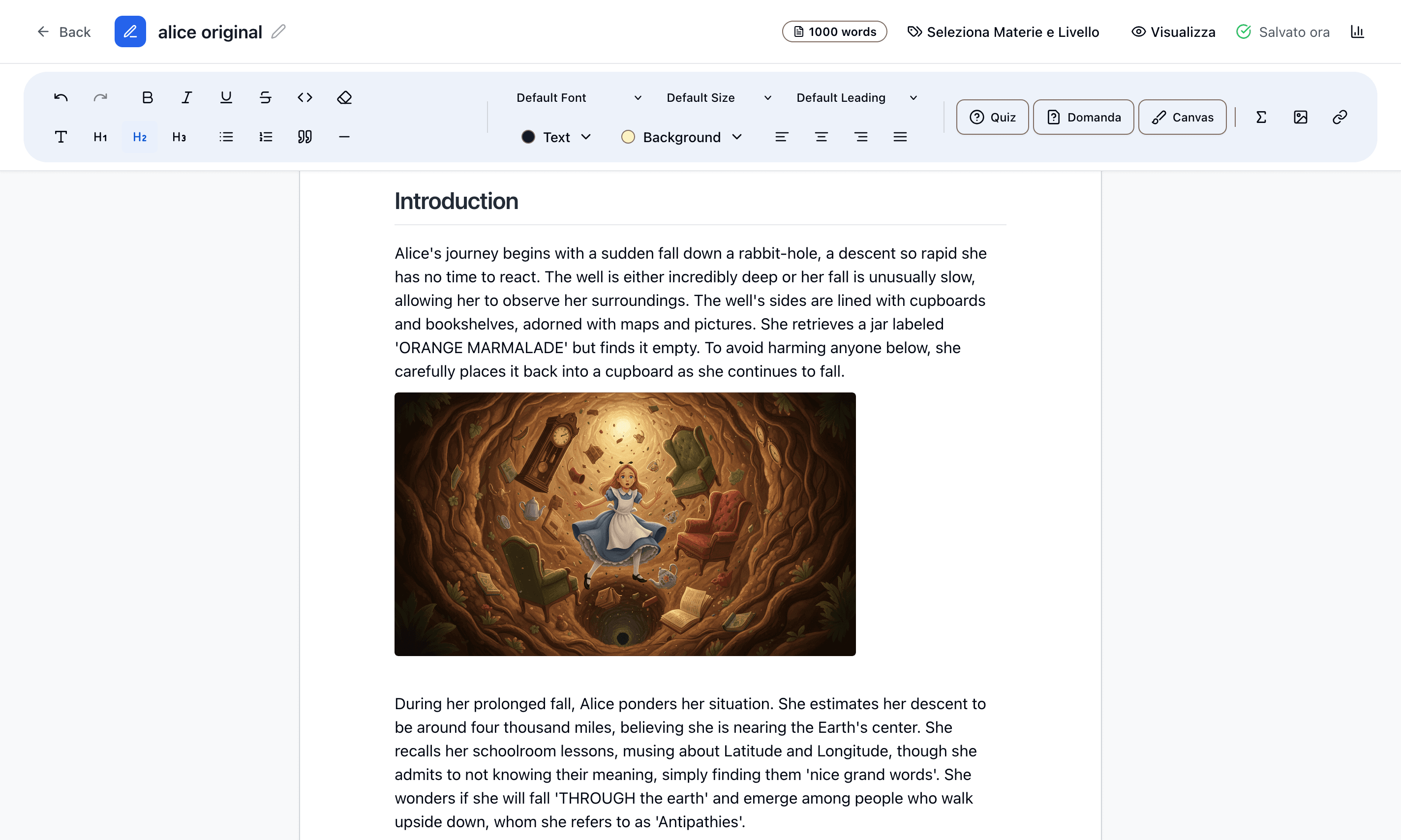Screen dimensions: 1401x840
Task: Insert a code block with the code icon
Action: [305, 97]
